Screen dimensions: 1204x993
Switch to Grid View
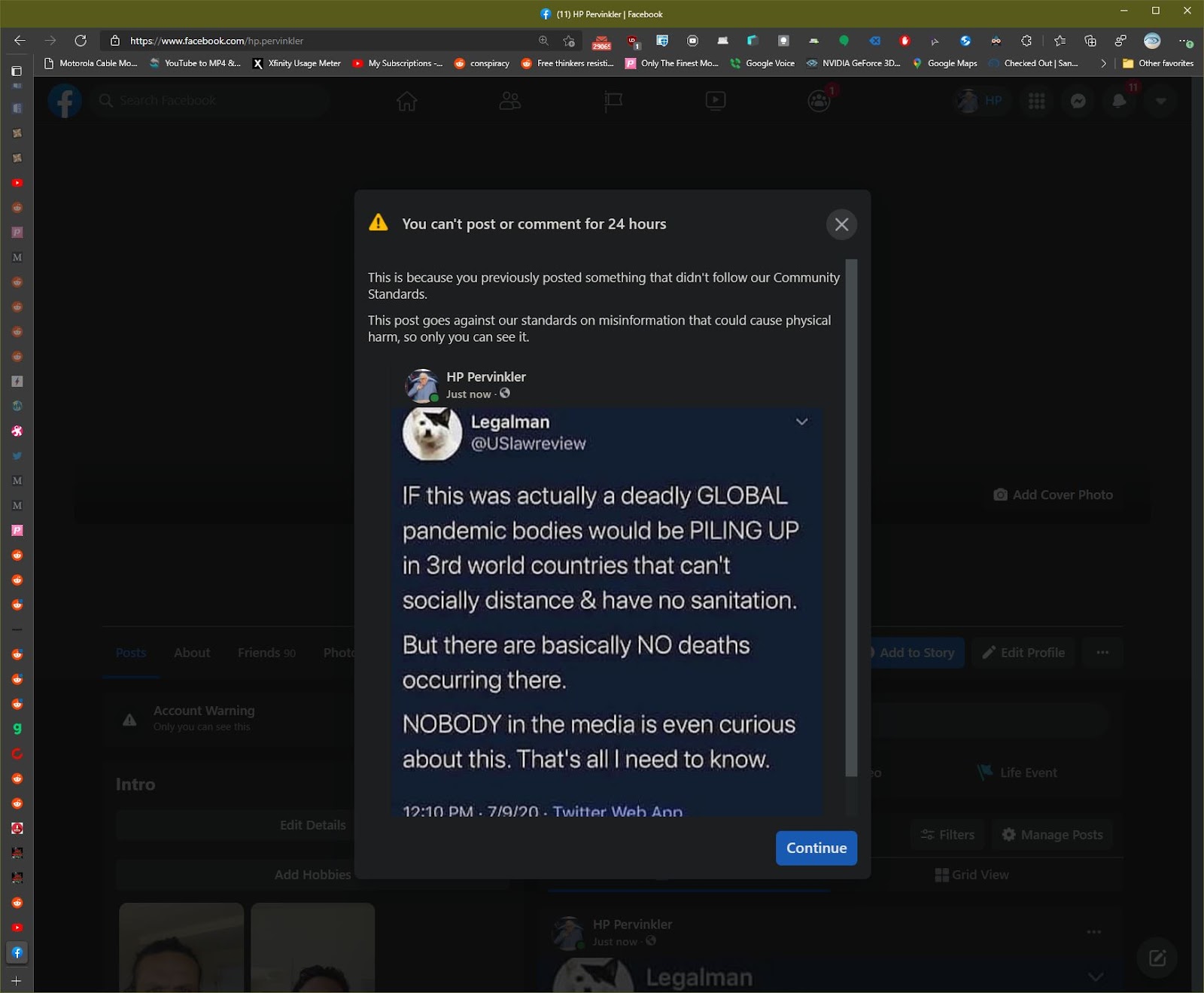(971, 875)
